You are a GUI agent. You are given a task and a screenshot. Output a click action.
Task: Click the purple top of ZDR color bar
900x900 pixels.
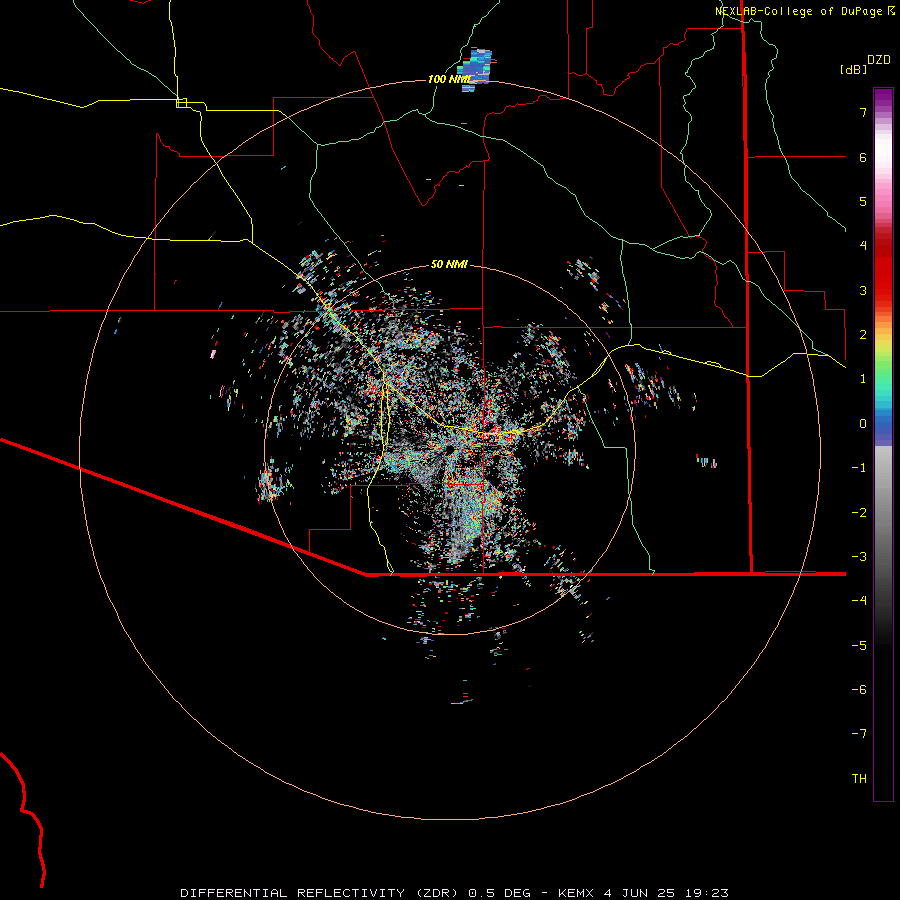click(883, 98)
